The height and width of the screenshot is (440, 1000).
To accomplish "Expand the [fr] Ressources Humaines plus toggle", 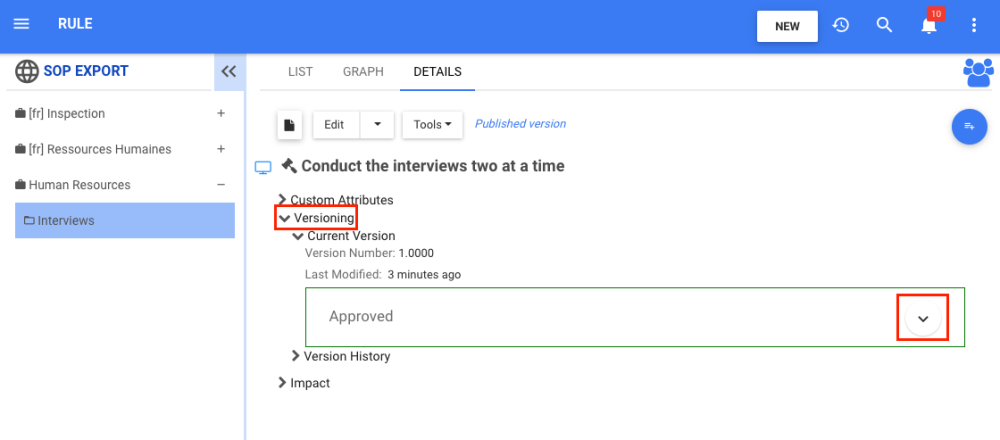I will point(221,149).
